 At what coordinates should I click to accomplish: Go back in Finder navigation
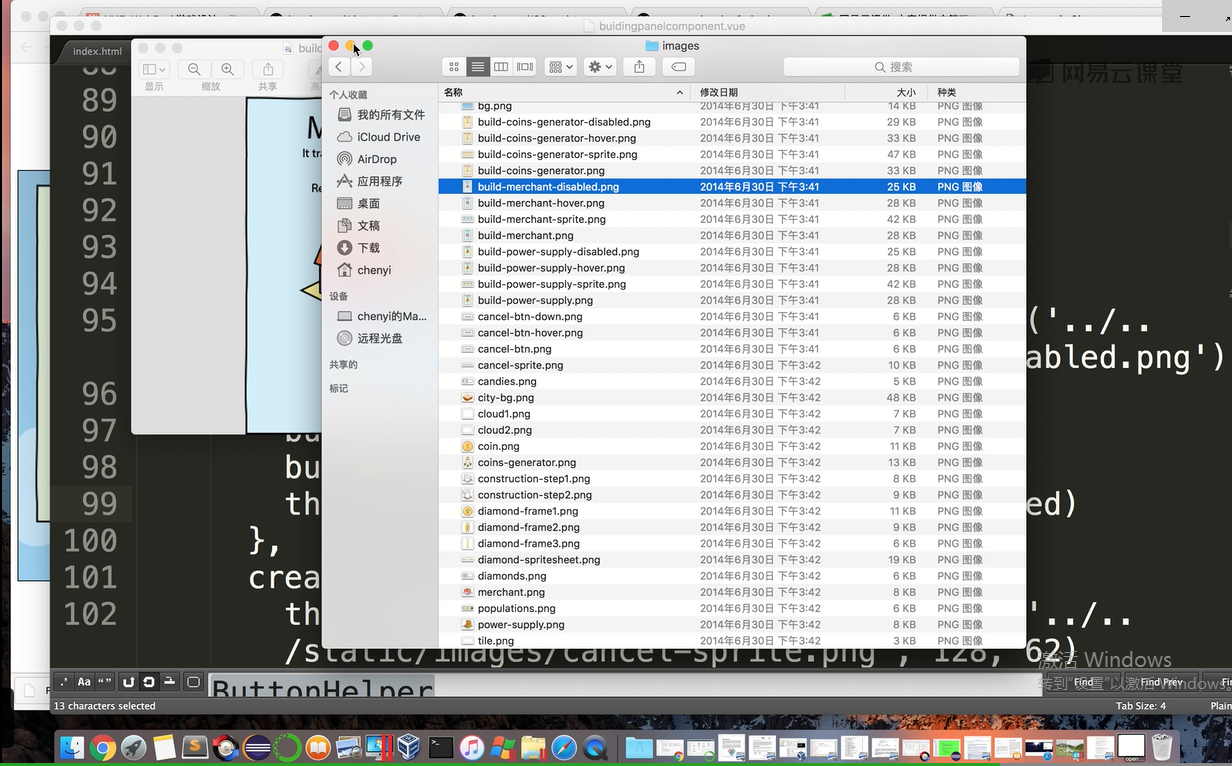[339, 66]
